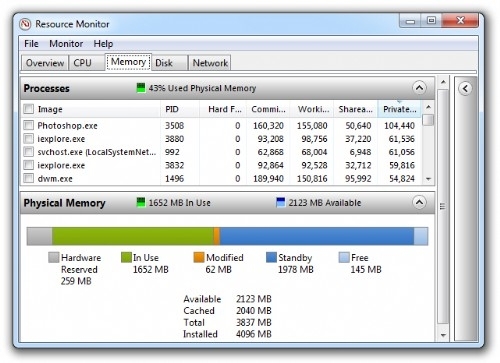The image size is (500, 363).
Task: Switch to the Overview tab
Action: coord(45,63)
